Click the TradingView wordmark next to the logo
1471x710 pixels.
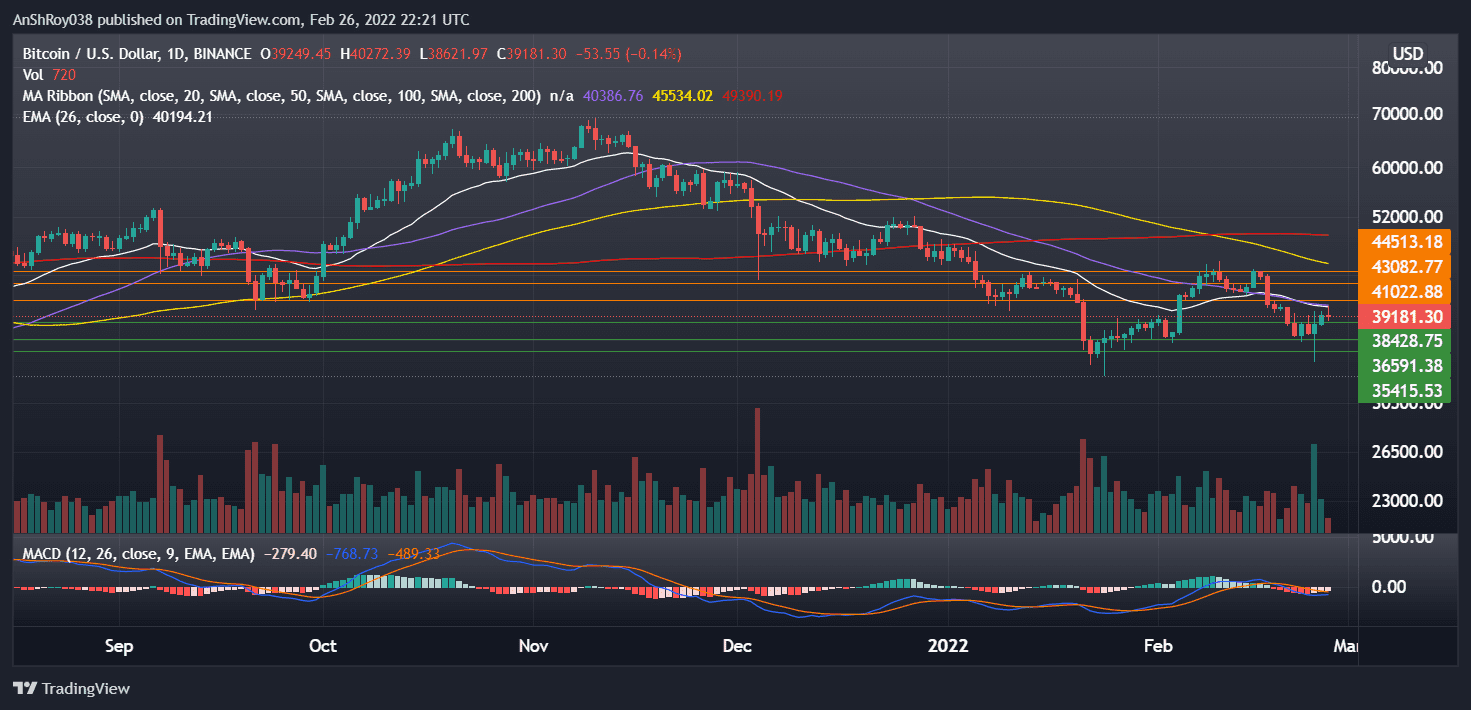84,689
